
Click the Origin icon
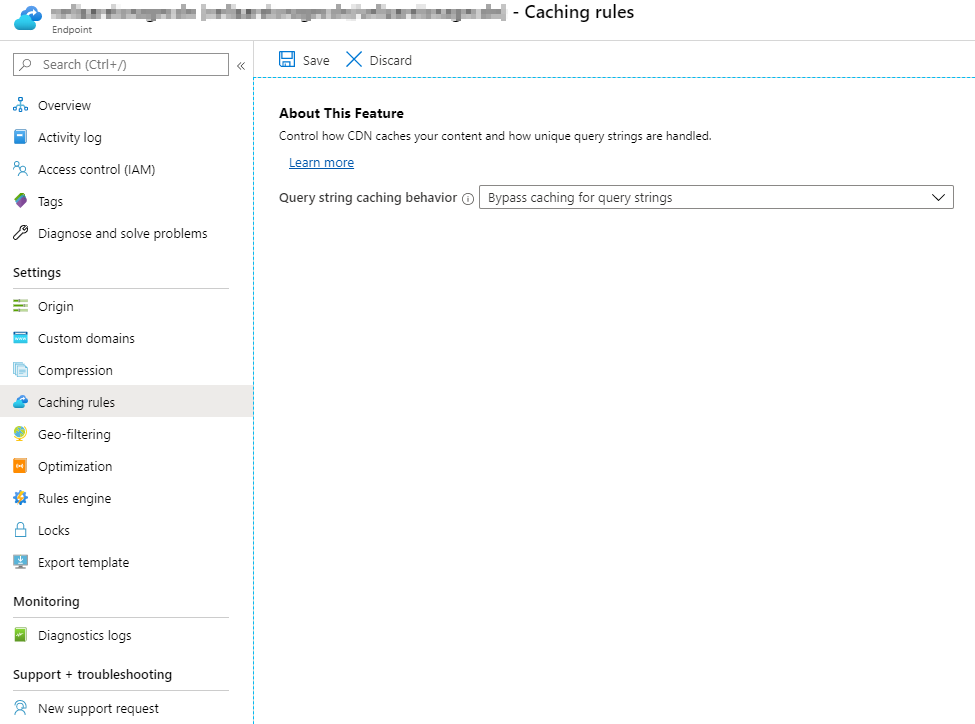21,305
